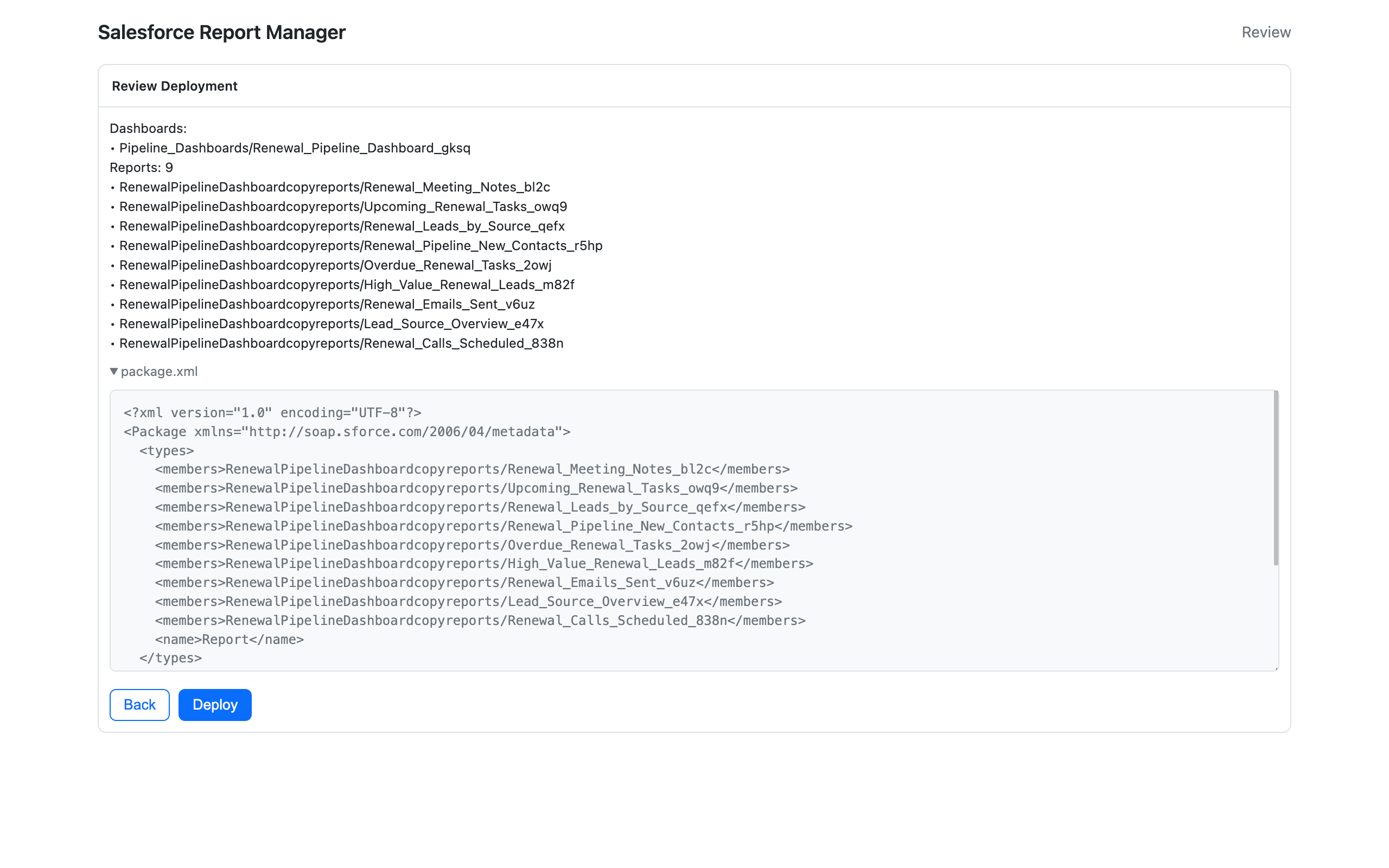This screenshot has height=868, width=1389.
Task: Select report Renewal_Pipeline_New_Contacts_r5hp in list
Action: [x=361, y=246]
